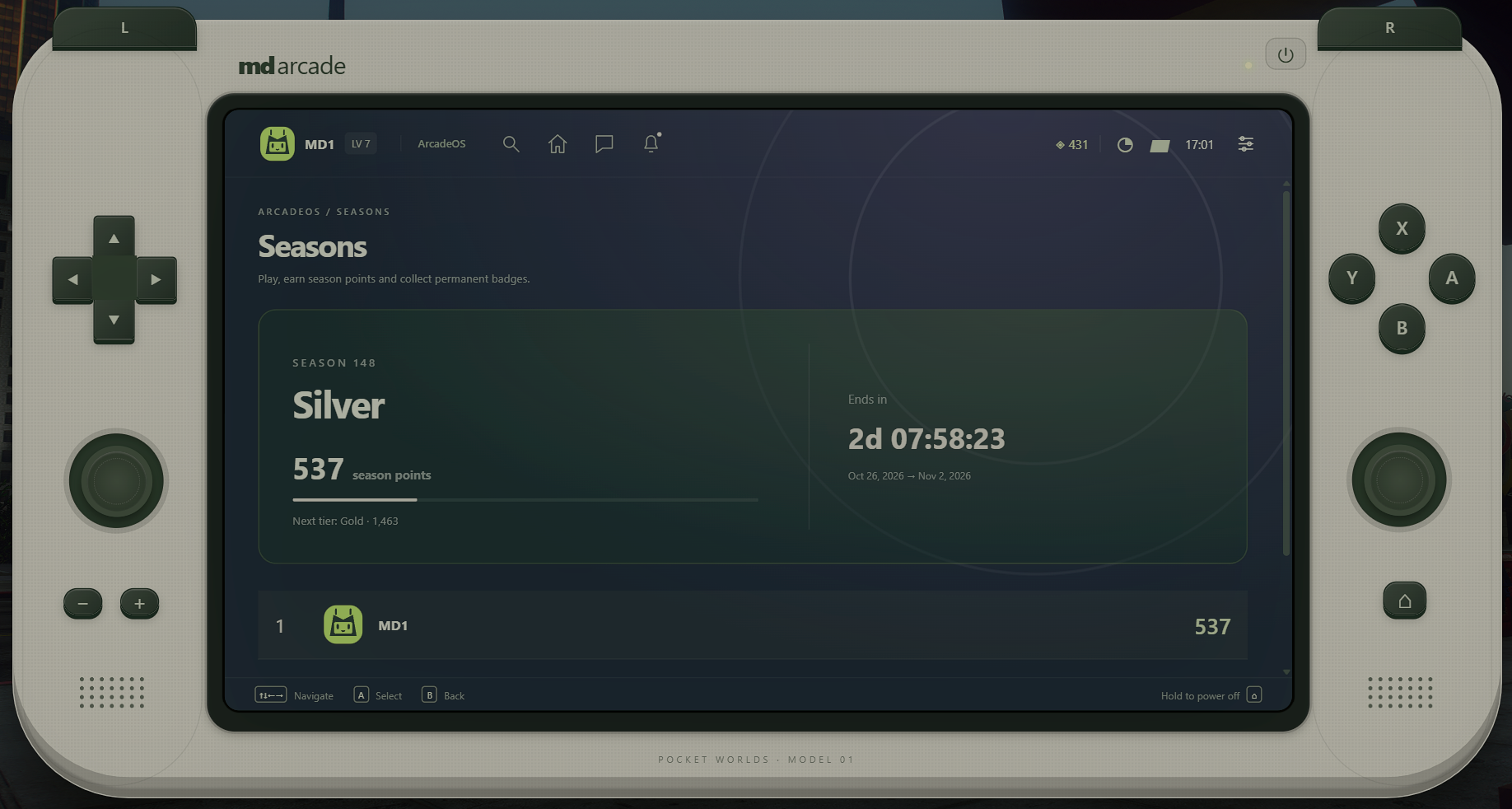The height and width of the screenshot is (809, 1512).
Task: Click the D-pad right arrow
Action: pos(156,280)
